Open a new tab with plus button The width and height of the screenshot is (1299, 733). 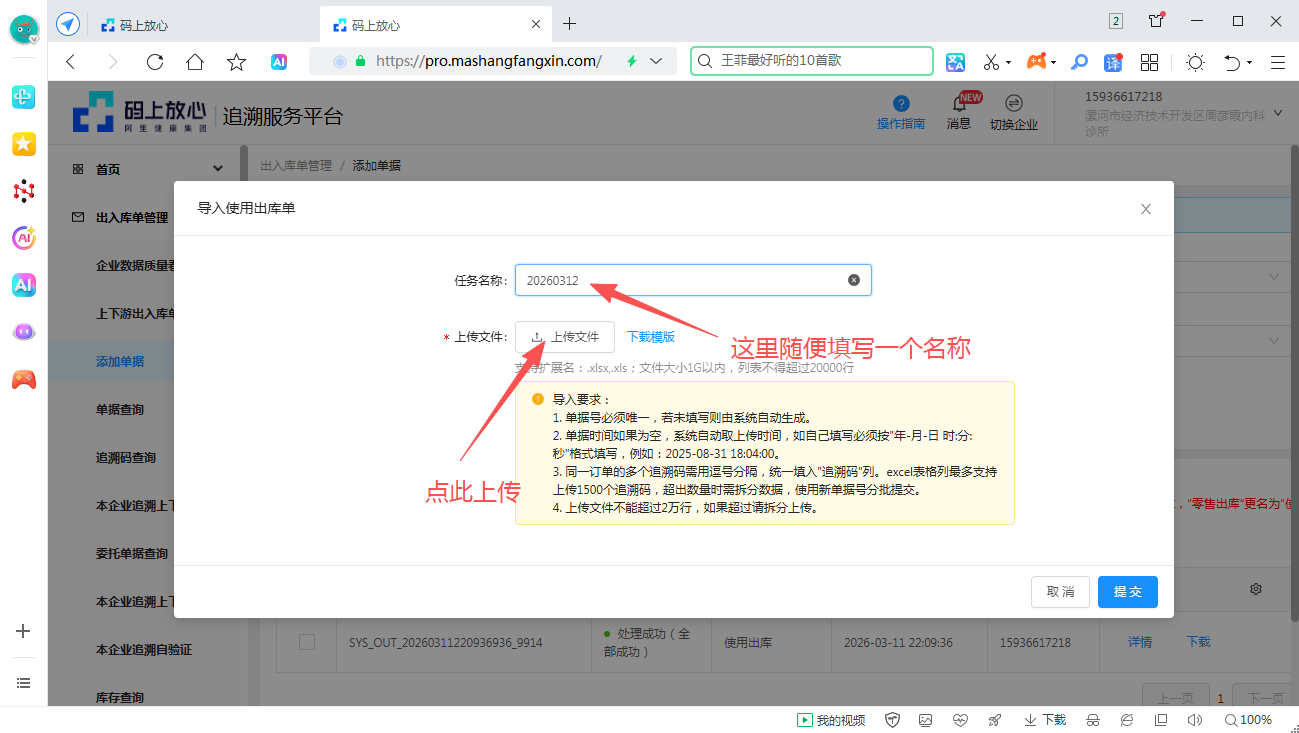tap(569, 24)
